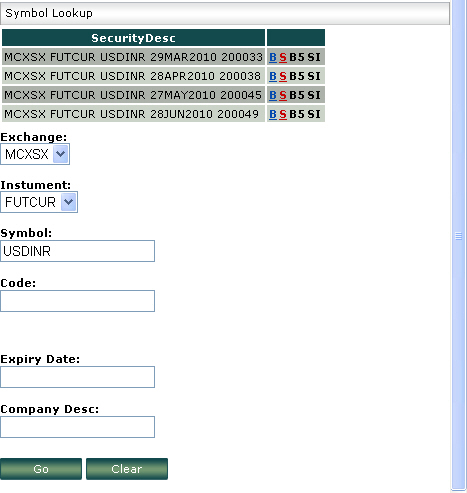Click the red S link for 29MAR2010 contract
Viewport: 467px width, 493px height.
(283, 57)
